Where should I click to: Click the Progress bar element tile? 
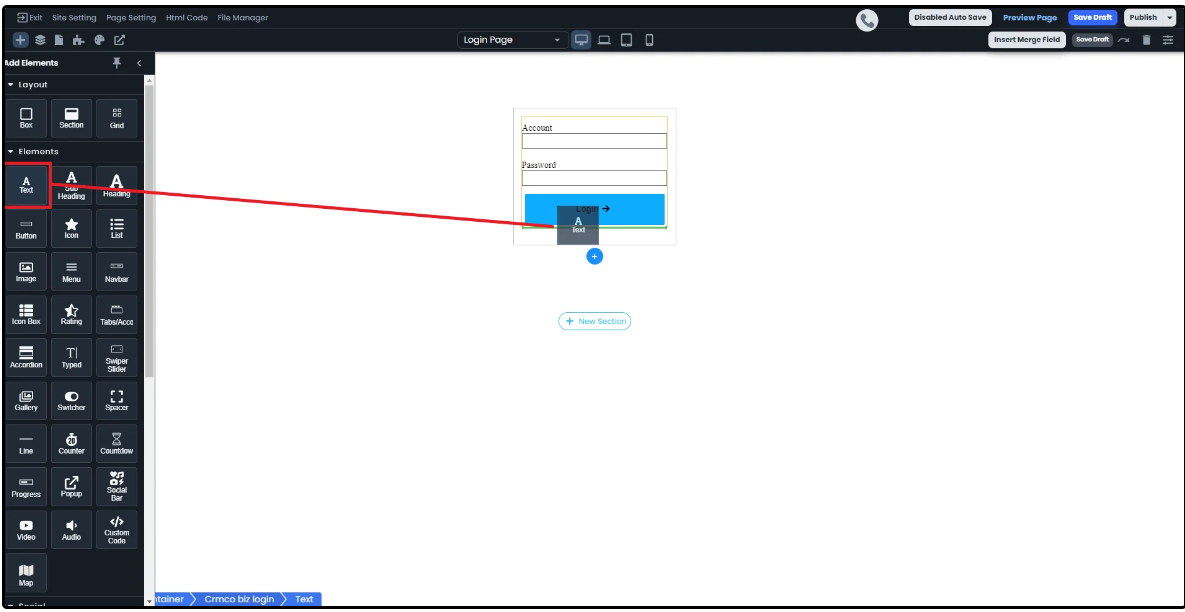coord(26,486)
